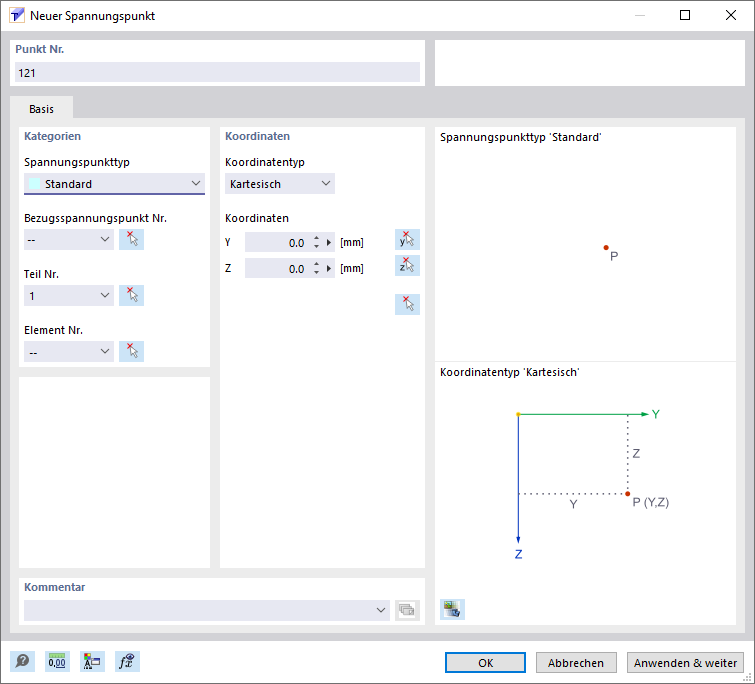
Task: Open help icon in bottom toolbar
Action: (x=22, y=662)
